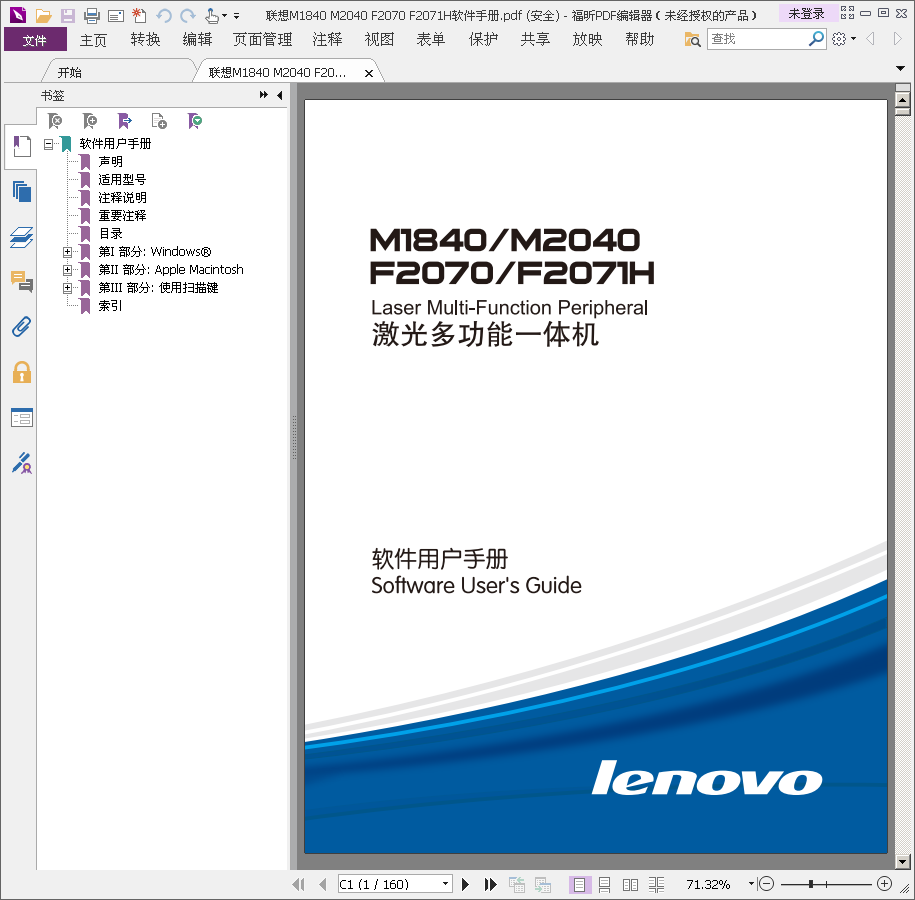The height and width of the screenshot is (900, 915).
Task: Click the Print icon in title bar
Action: (92, 16)
